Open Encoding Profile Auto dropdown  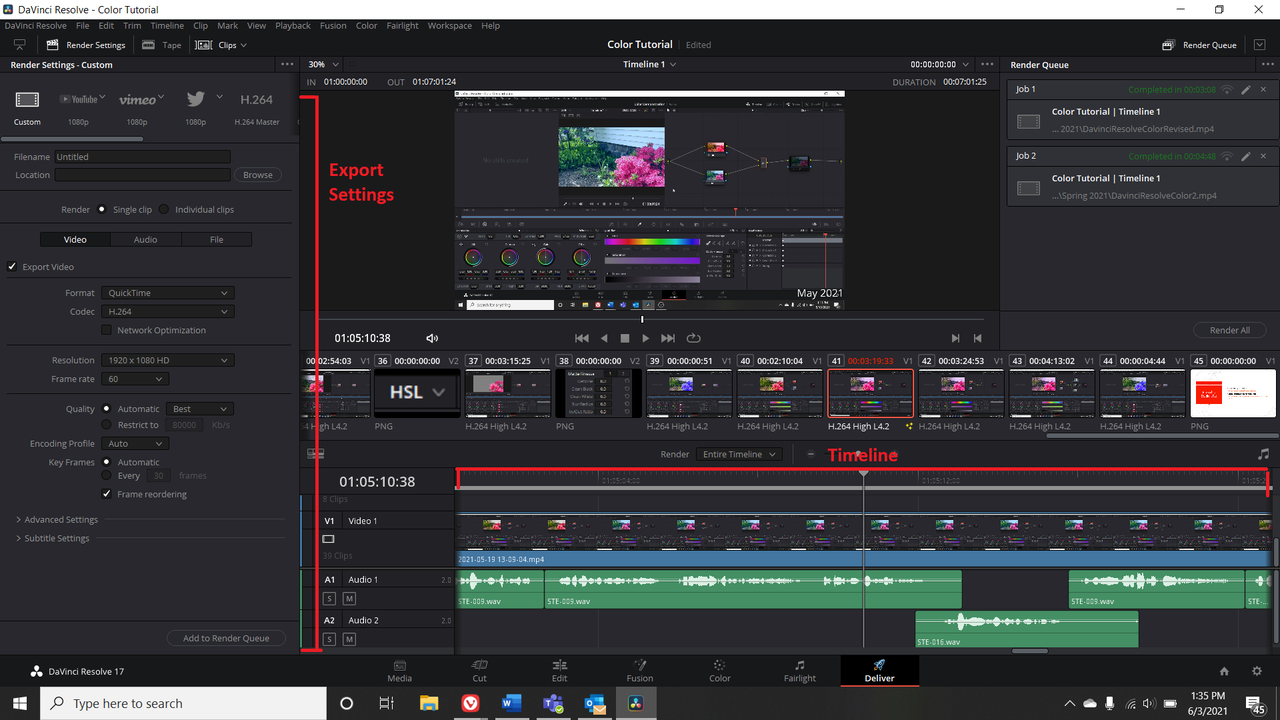pyautogui.click(x=134, y=444)
